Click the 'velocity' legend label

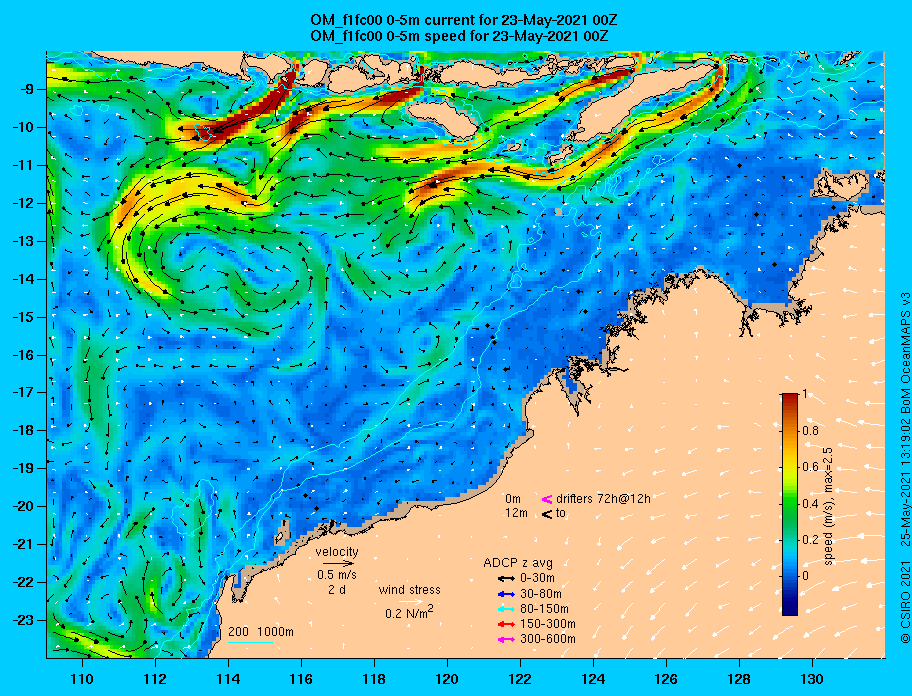(337, 551)
